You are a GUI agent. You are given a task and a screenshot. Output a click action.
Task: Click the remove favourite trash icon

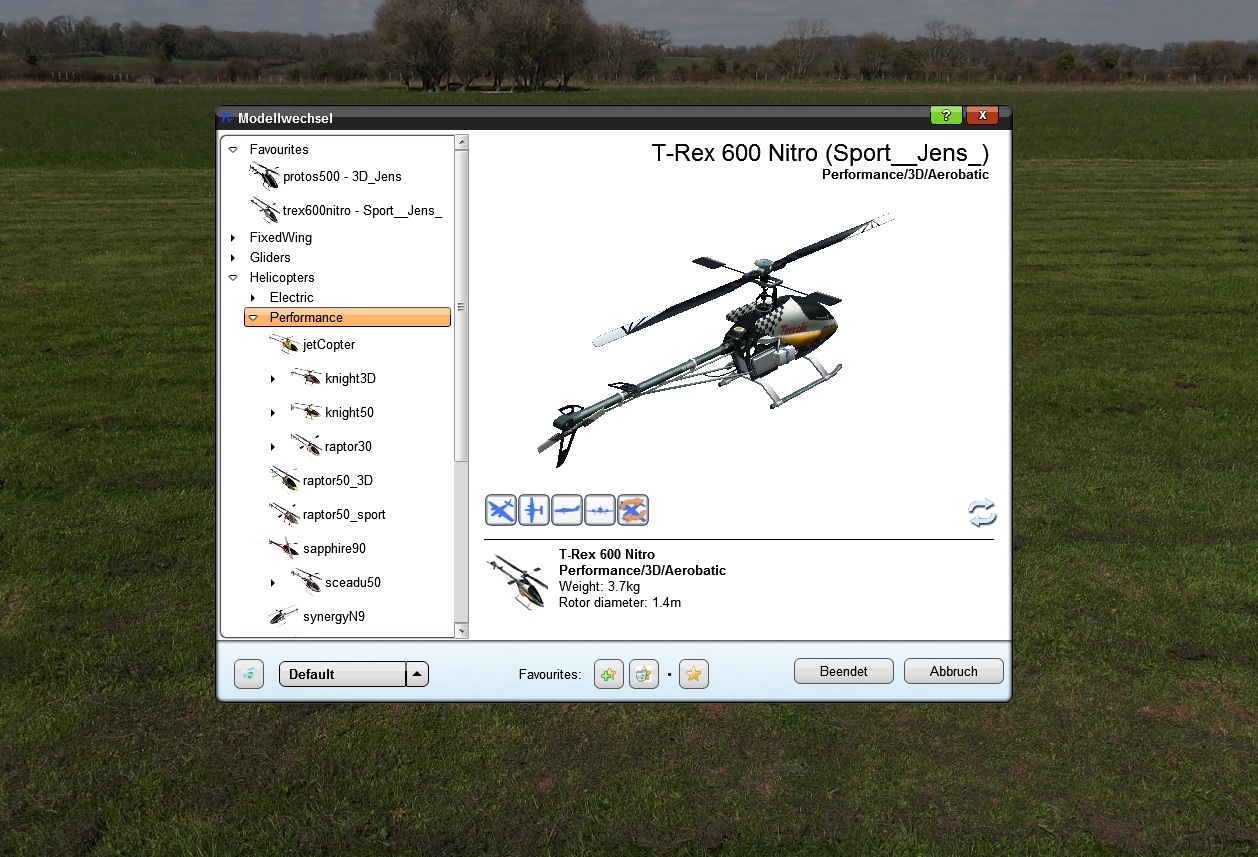(643, 674)
